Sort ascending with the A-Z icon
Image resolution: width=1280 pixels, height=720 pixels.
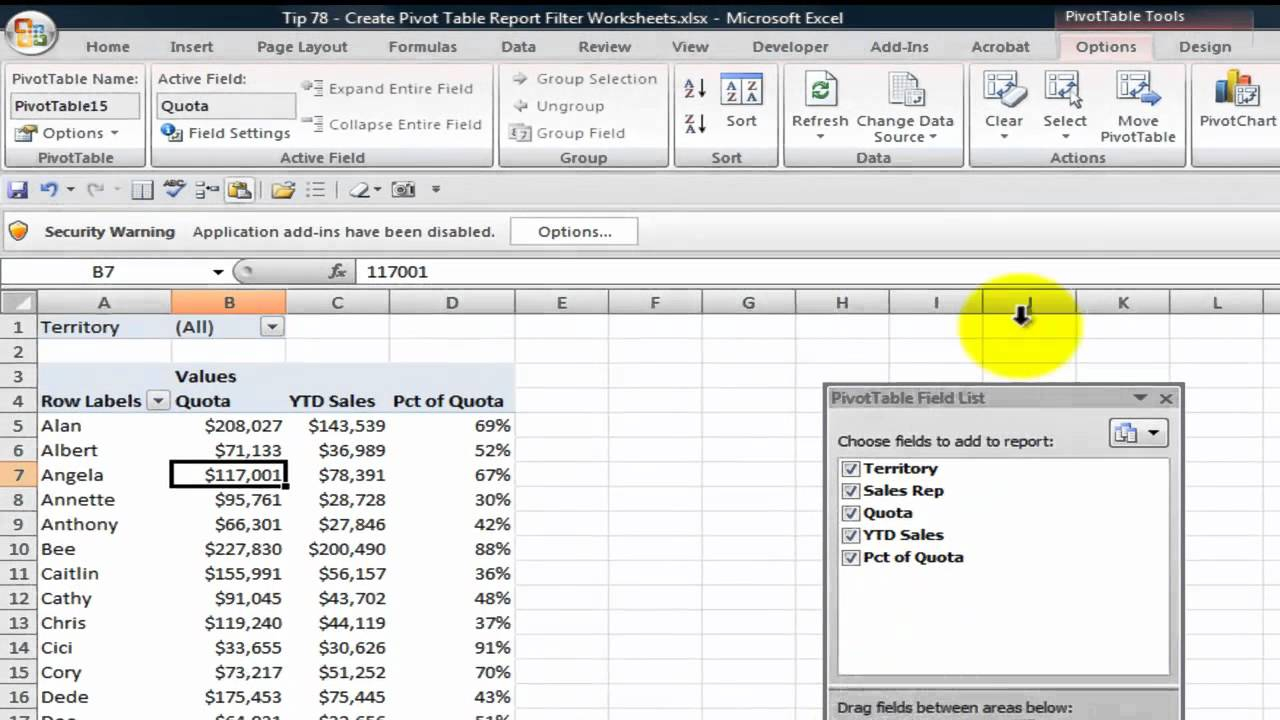click(x=693, y=88)
